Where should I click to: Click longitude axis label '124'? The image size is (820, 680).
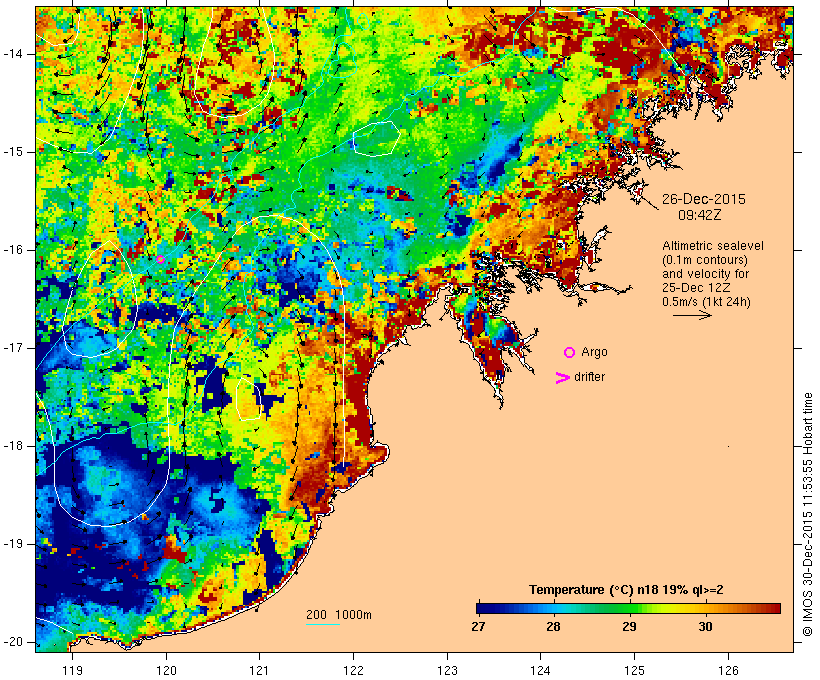click(x=541, y=670)
